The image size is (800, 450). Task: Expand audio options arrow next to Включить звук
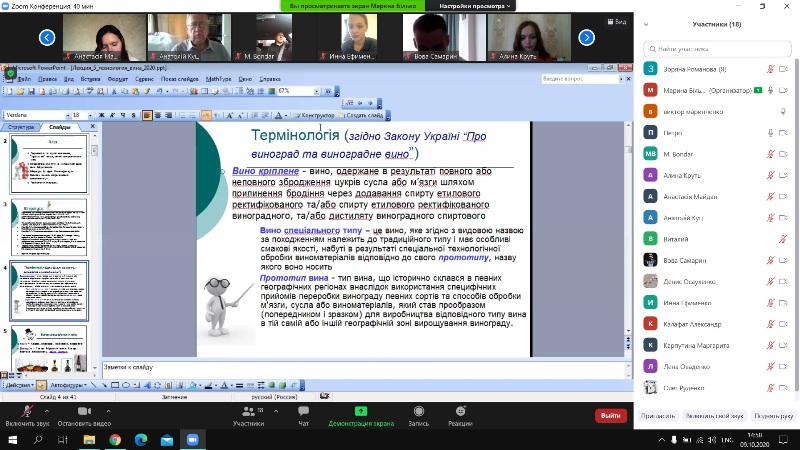[x=46, y=411]
